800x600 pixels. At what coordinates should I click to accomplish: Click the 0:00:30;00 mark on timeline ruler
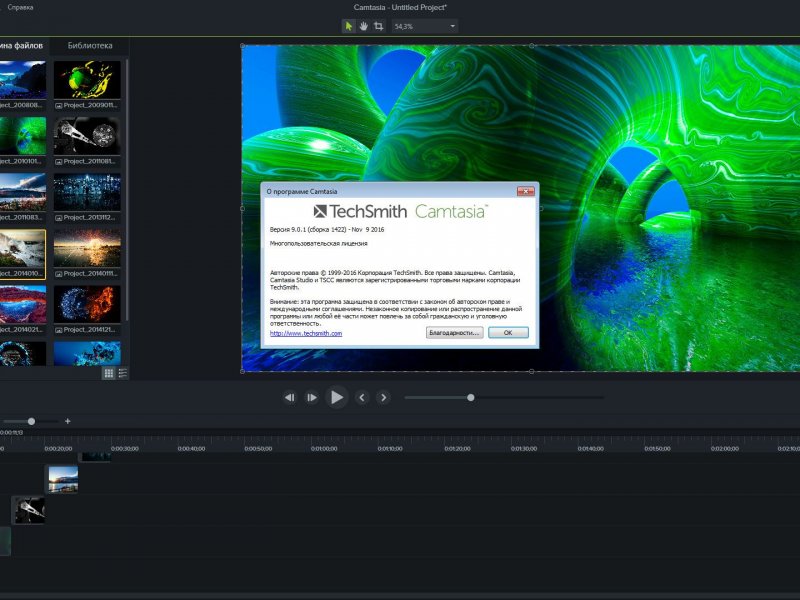pyautogui.click(x=124, y=449)
